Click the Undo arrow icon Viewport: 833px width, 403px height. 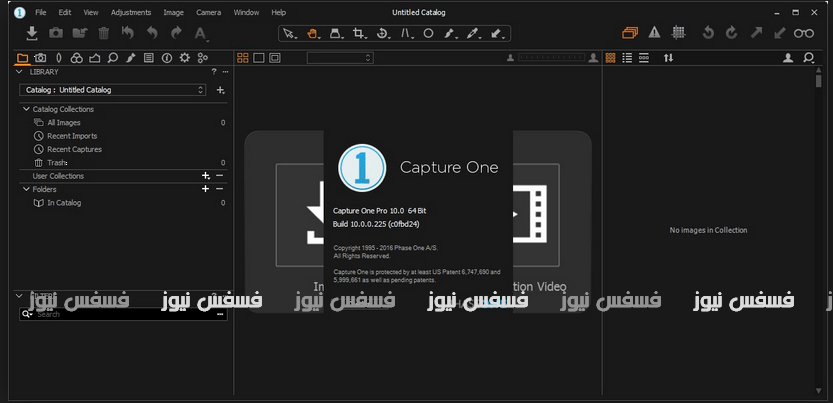pyautogui.click(x=152, y=33)
